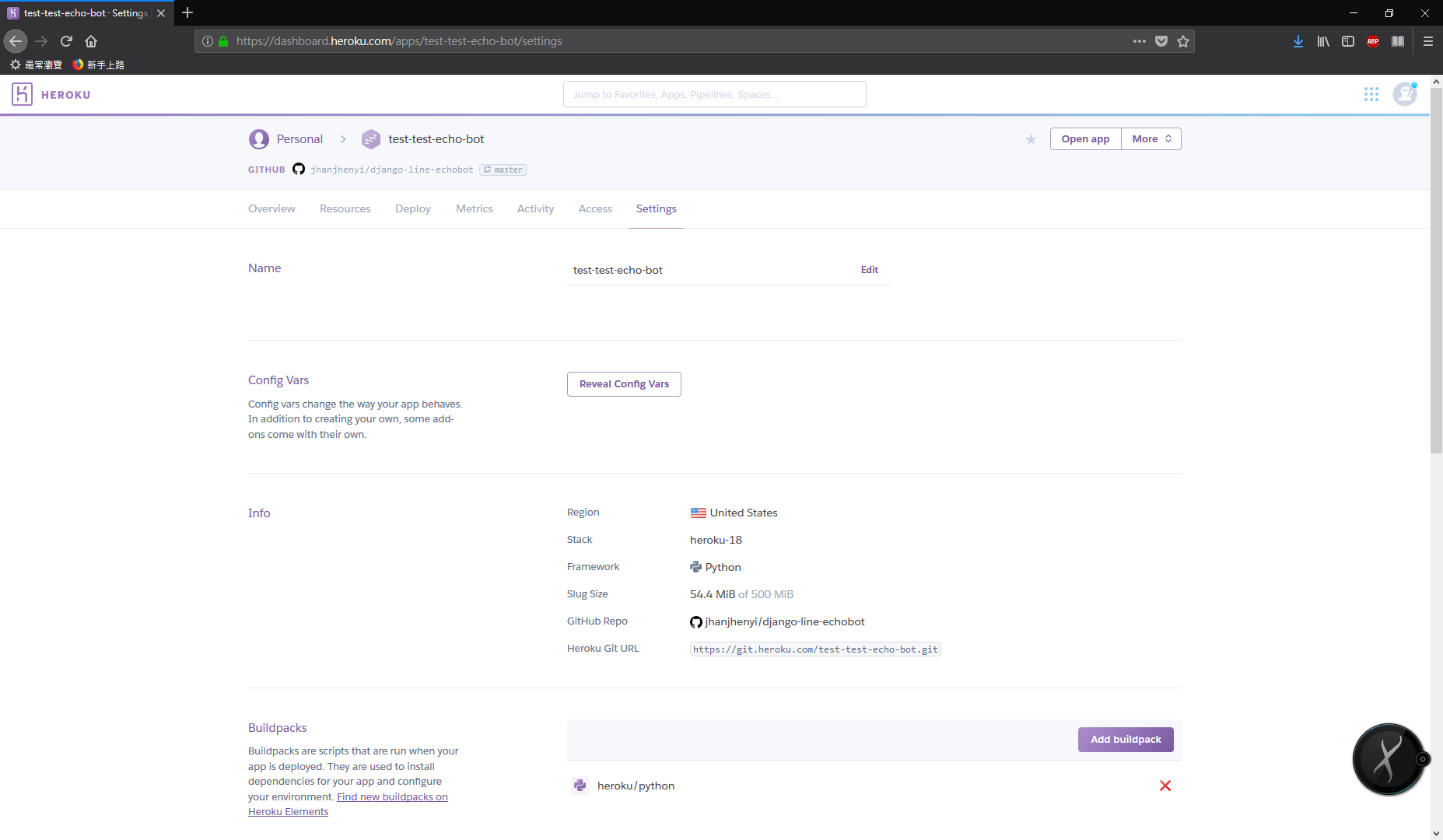The image size is (1443, 840).
Task: Open new browser tab
Action: pos(187,12)
